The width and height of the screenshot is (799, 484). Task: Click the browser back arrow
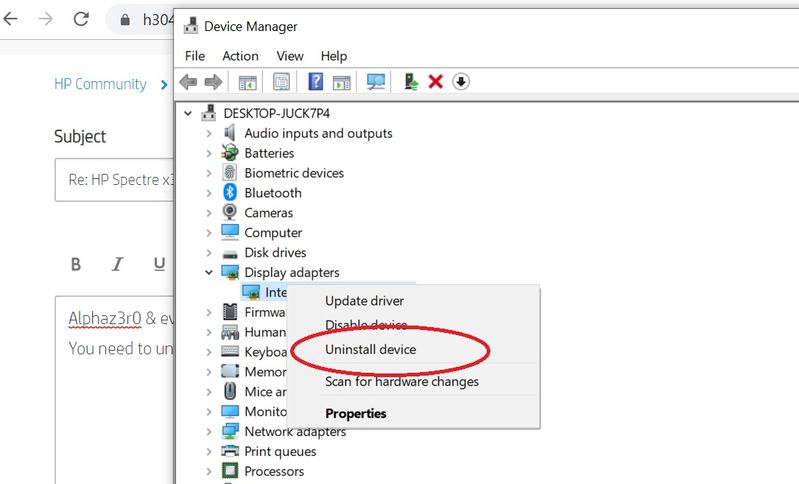coord(11,19)
